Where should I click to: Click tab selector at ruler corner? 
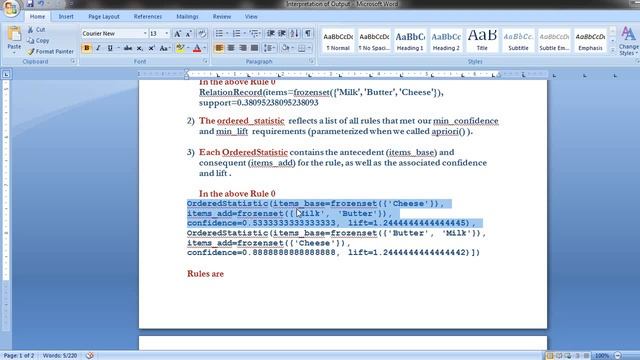pos(6,74)
